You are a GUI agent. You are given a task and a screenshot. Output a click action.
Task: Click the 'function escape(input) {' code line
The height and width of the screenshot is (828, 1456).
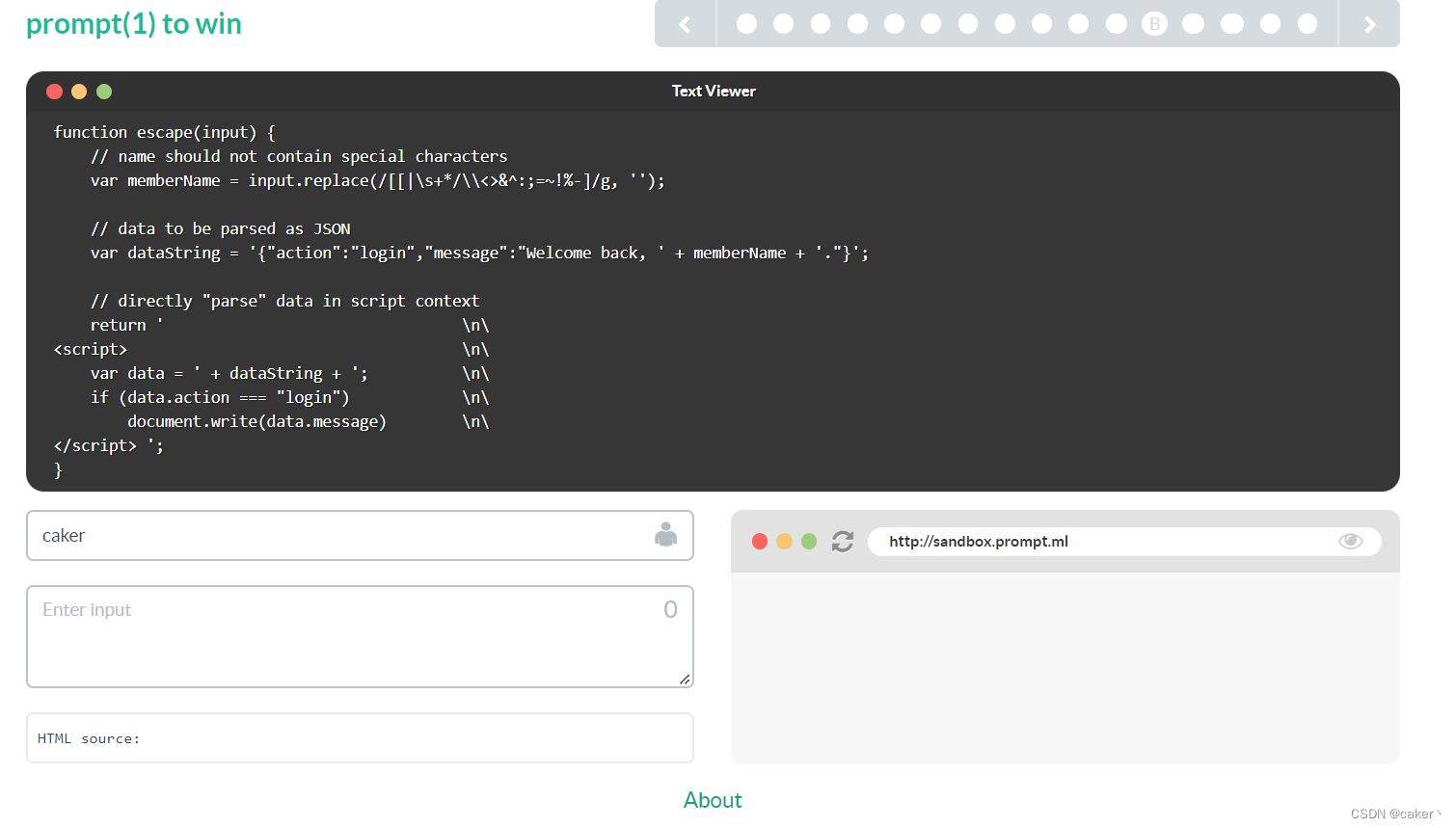pyautogui.click(x=165, y=132)
